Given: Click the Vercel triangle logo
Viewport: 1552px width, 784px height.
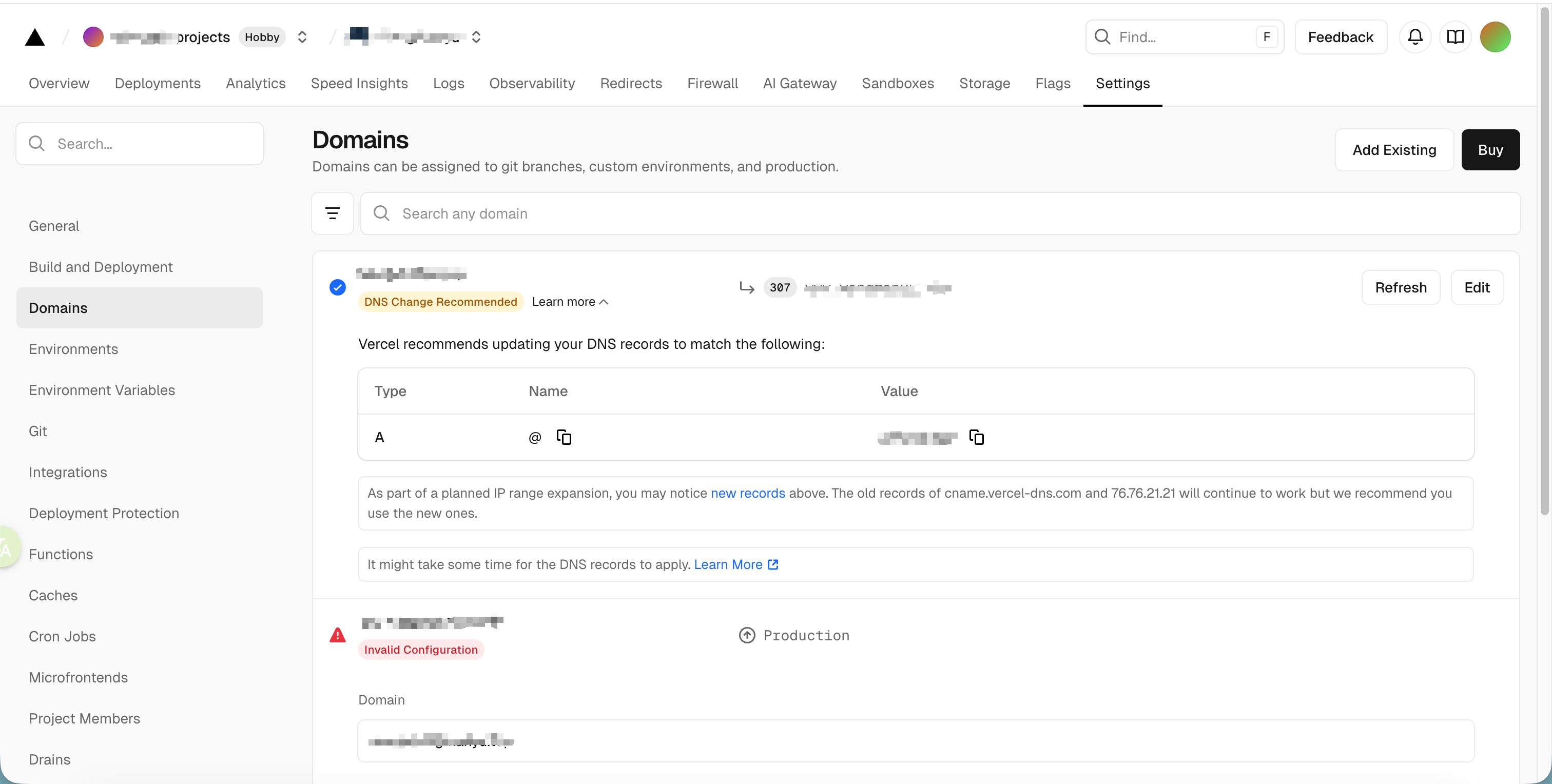Looking at the screenshot, I should pyautogui.click(x=35, y=37).
